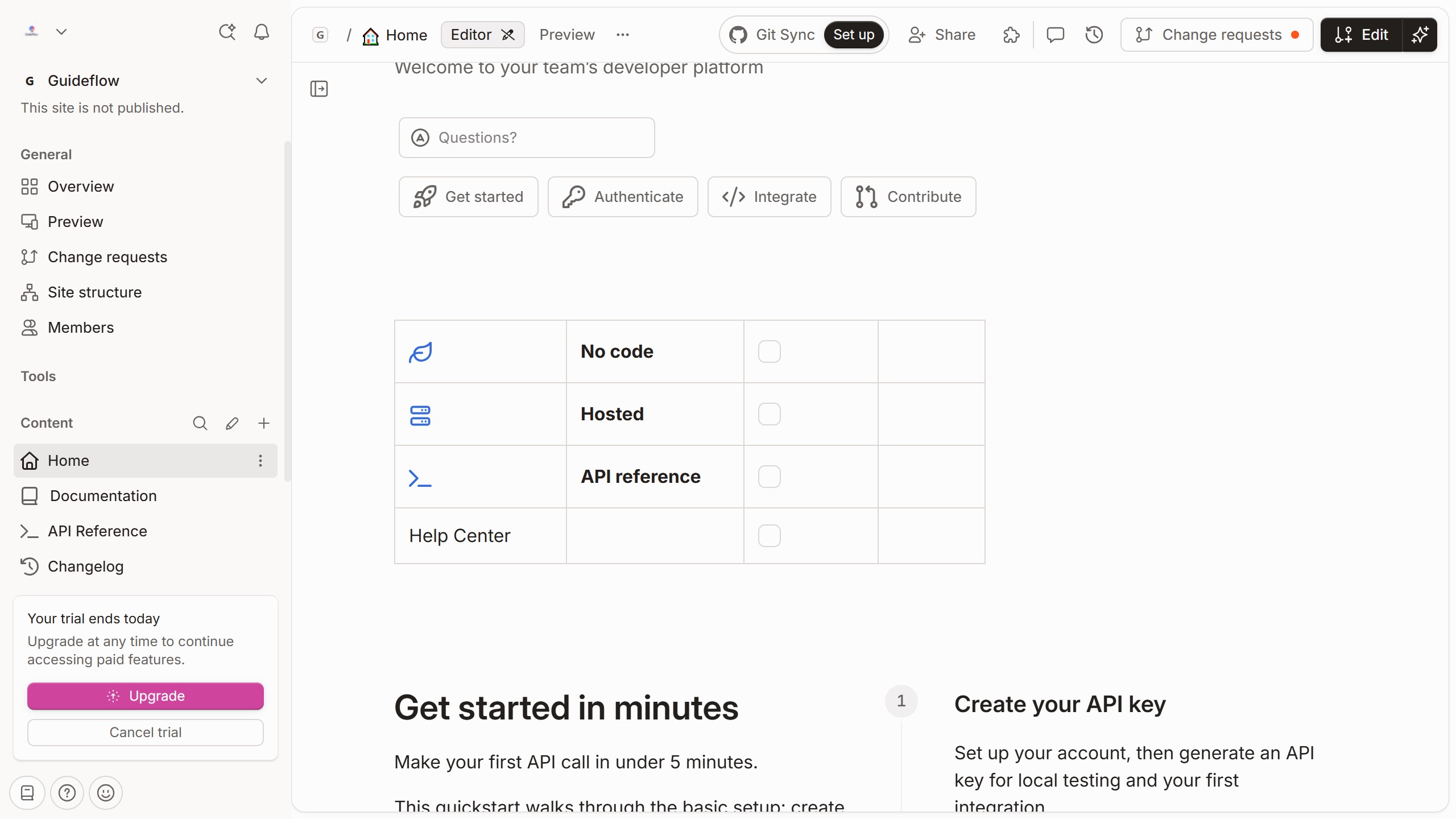Open the feedback smiley icon

tap(106, 793)
